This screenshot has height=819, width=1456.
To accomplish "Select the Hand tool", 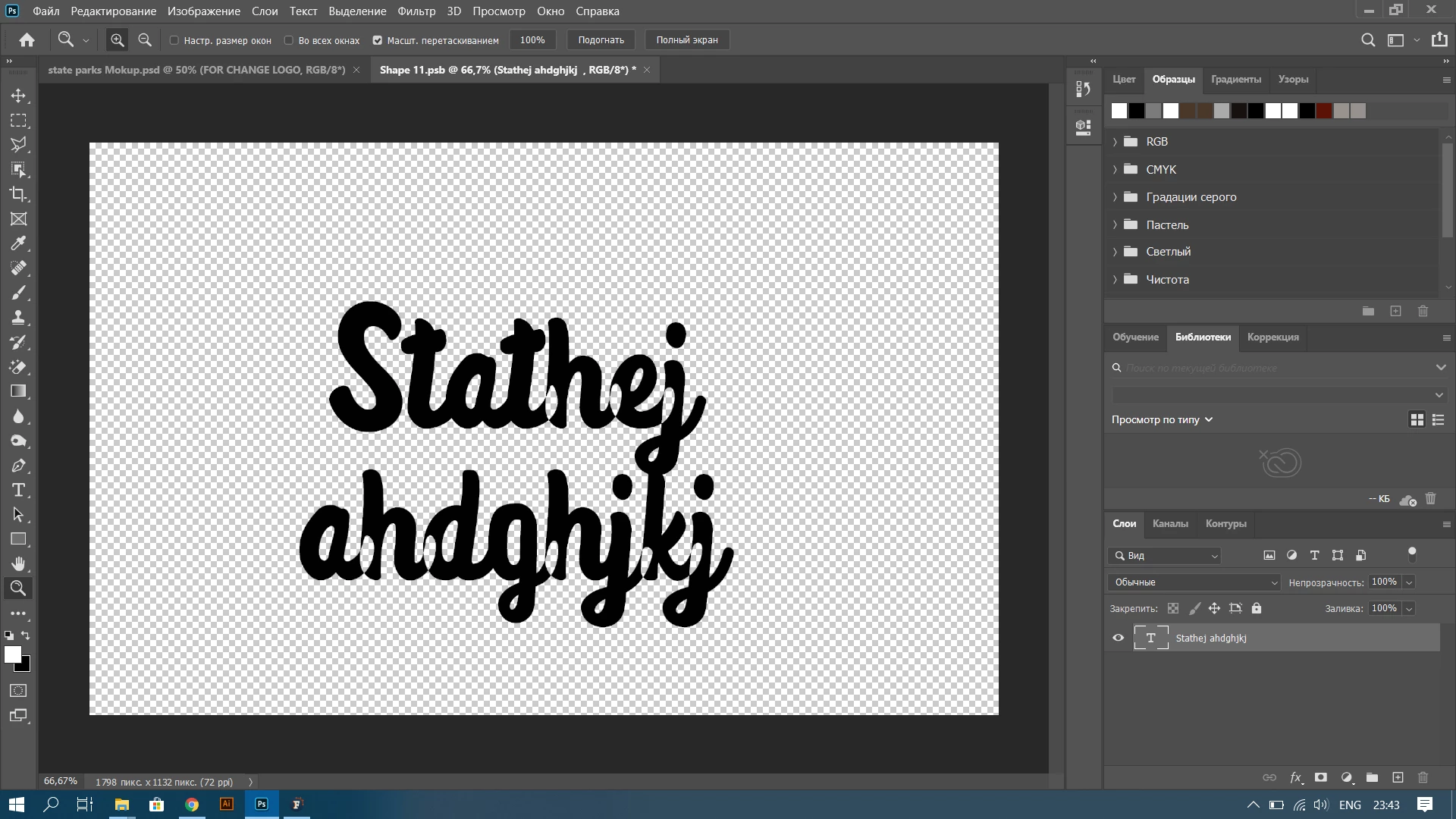I will pyautogui.click(x=18, y=563).
